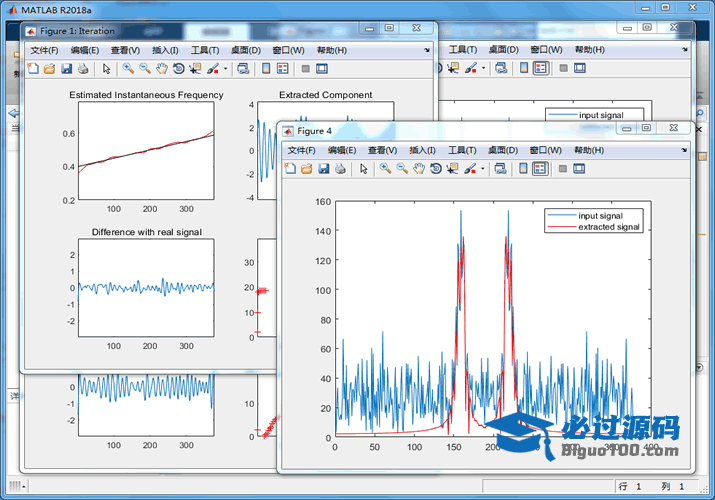Activate Zoom In tool in Figure 4
Screen dimensions: 715x500
385,169
